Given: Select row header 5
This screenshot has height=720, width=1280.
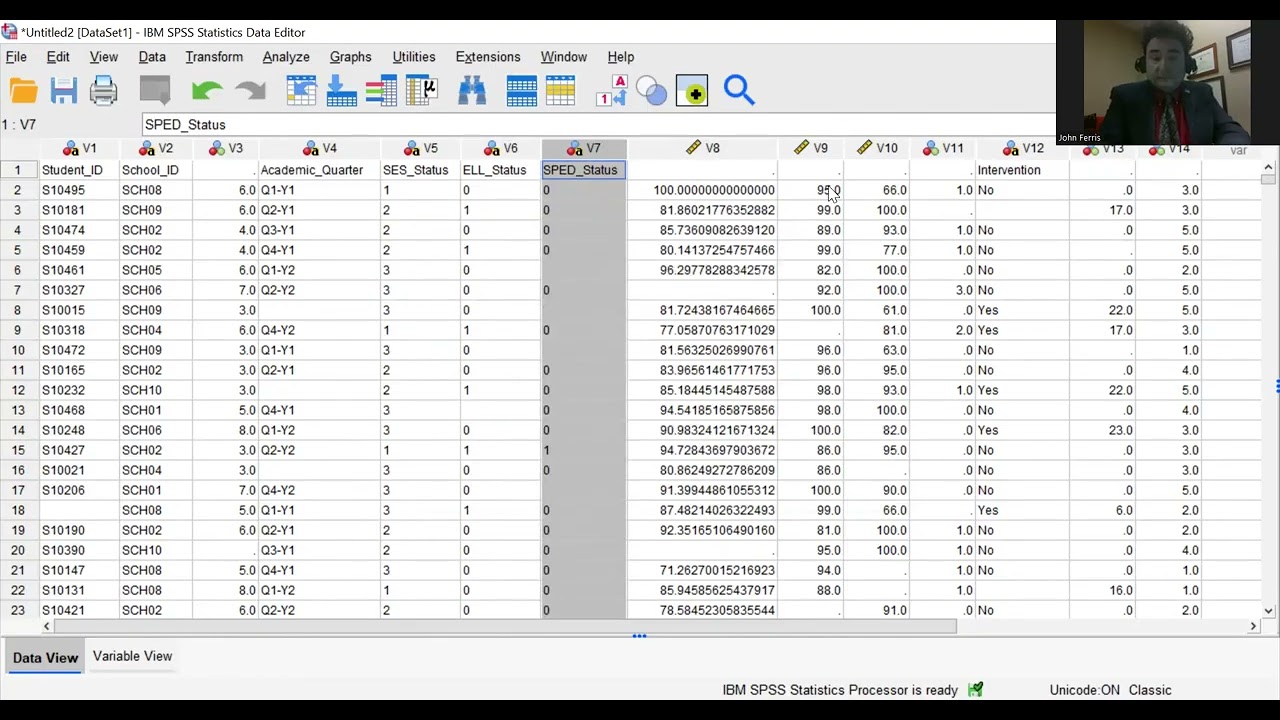Looking at the screenshot, I should click(18, 250).
